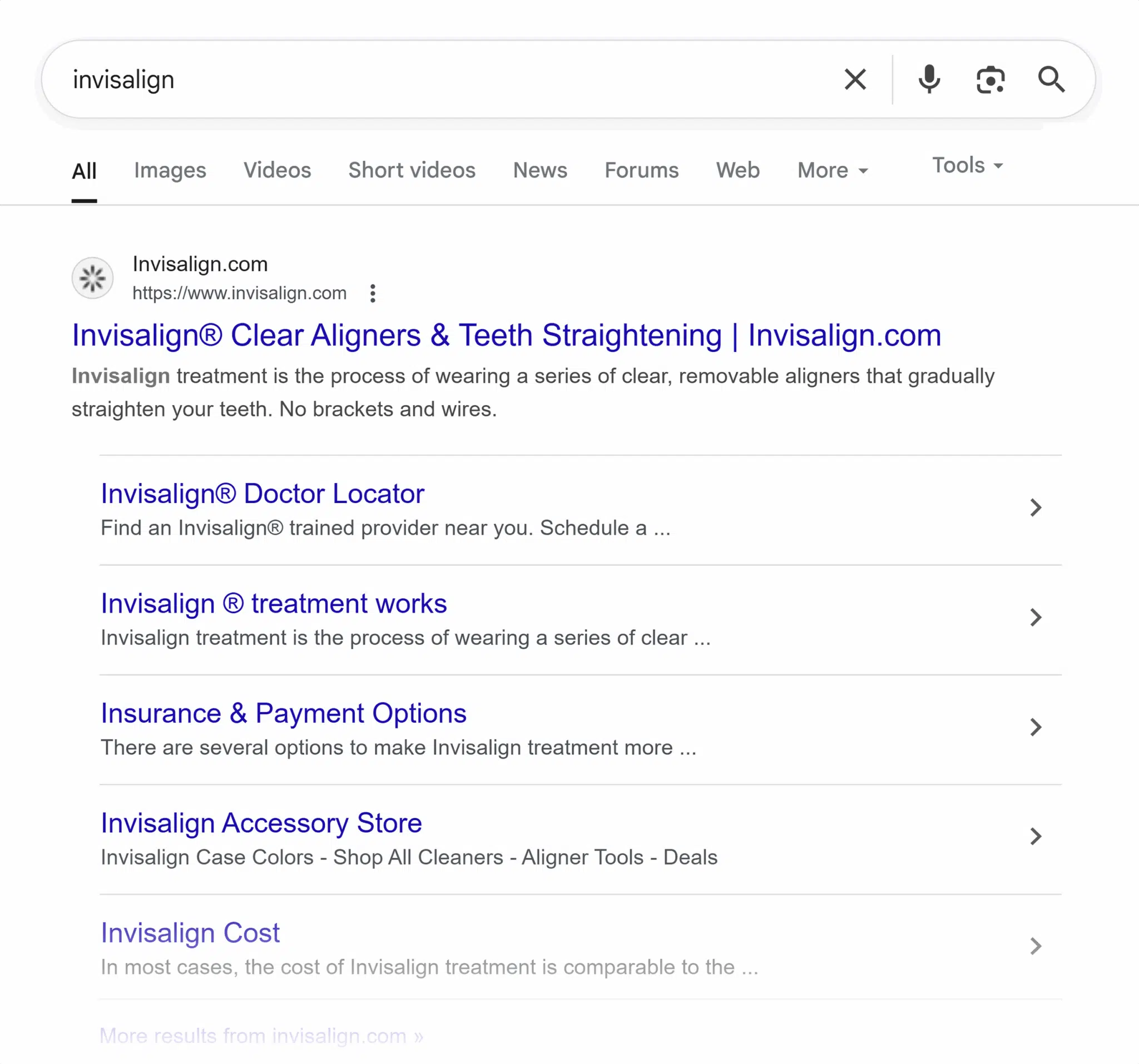Open the Tools dropdown
Image resolution: width=1139 pixels, height=1064 pixels.
pos(968,166)
